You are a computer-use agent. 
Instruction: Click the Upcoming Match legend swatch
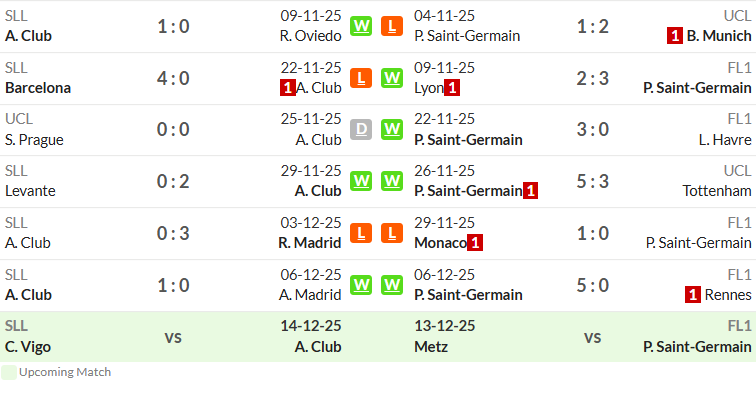(x=9, y=372)
